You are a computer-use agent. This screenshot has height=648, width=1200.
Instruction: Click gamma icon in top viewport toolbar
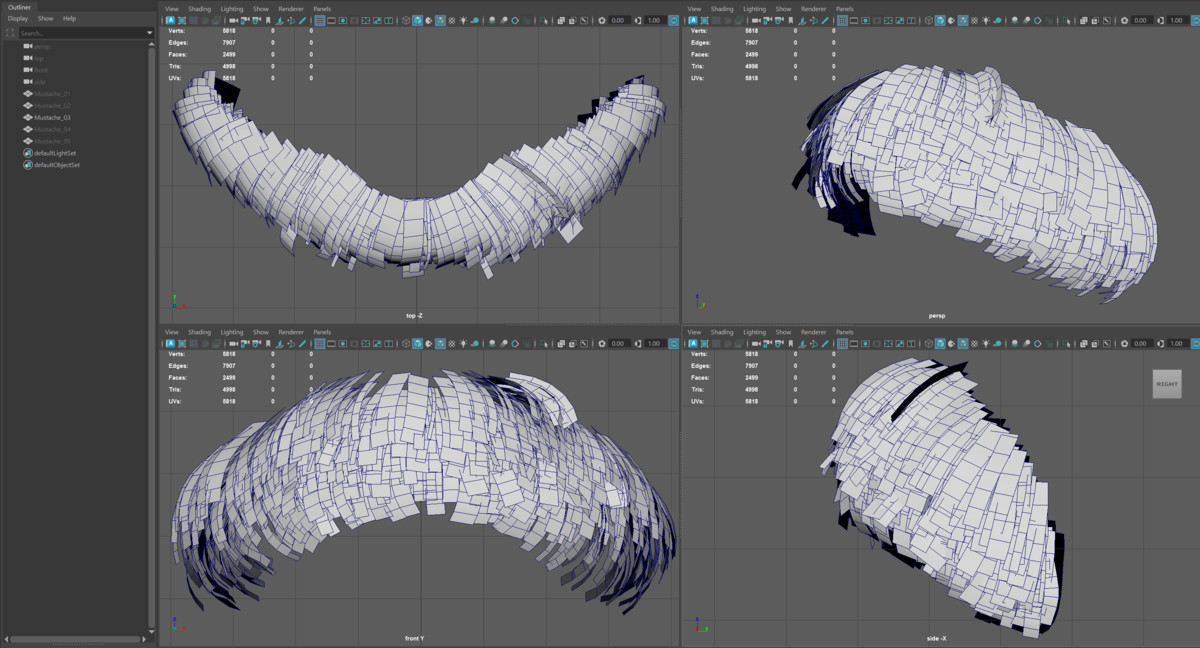point(637,20)
